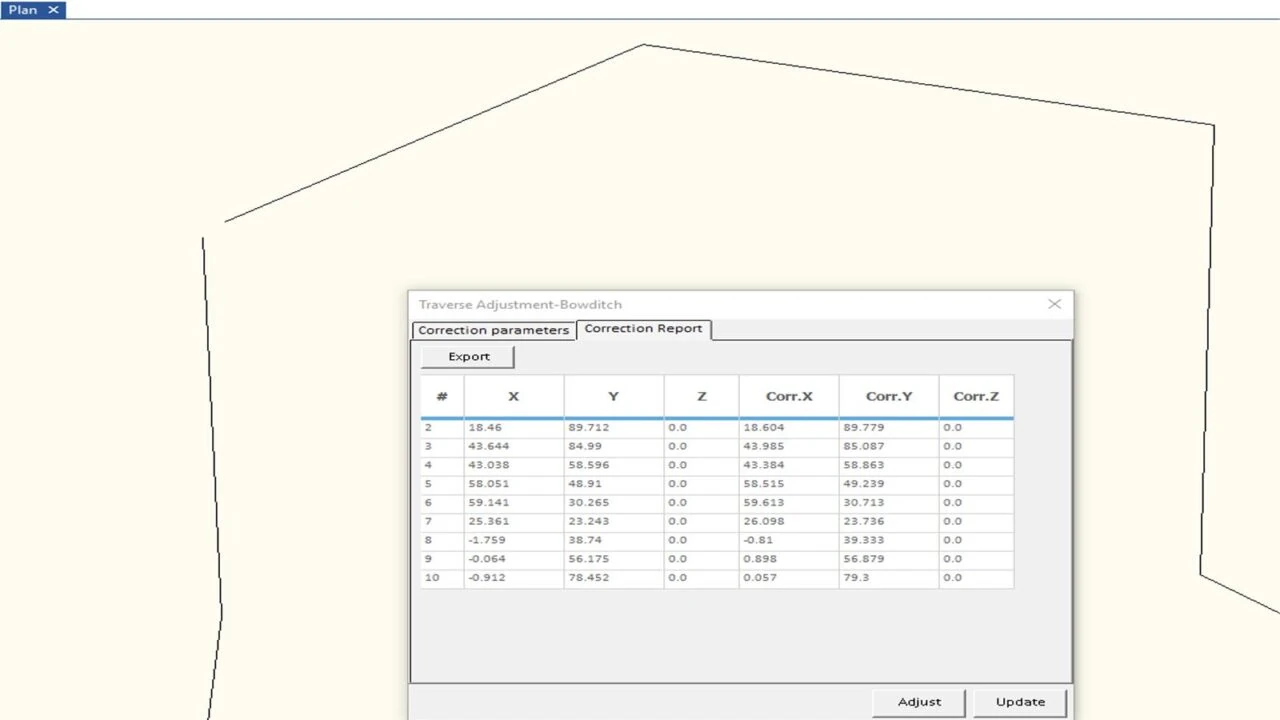Select Corr.X value 0.057
The image size is (1280, 720).
click(x=789, y=578)
